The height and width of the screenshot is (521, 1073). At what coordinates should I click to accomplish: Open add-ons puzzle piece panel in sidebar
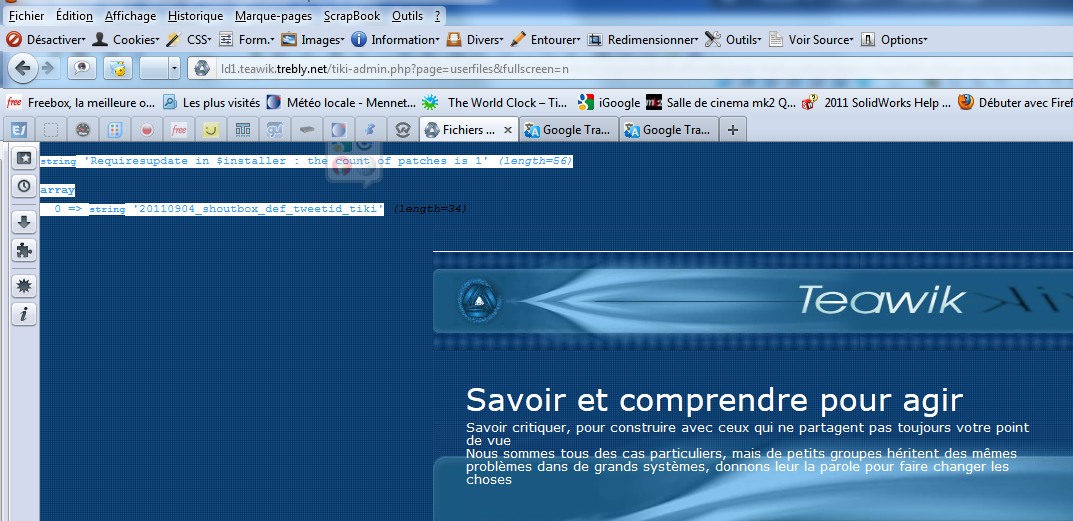(x=24, y=251)
